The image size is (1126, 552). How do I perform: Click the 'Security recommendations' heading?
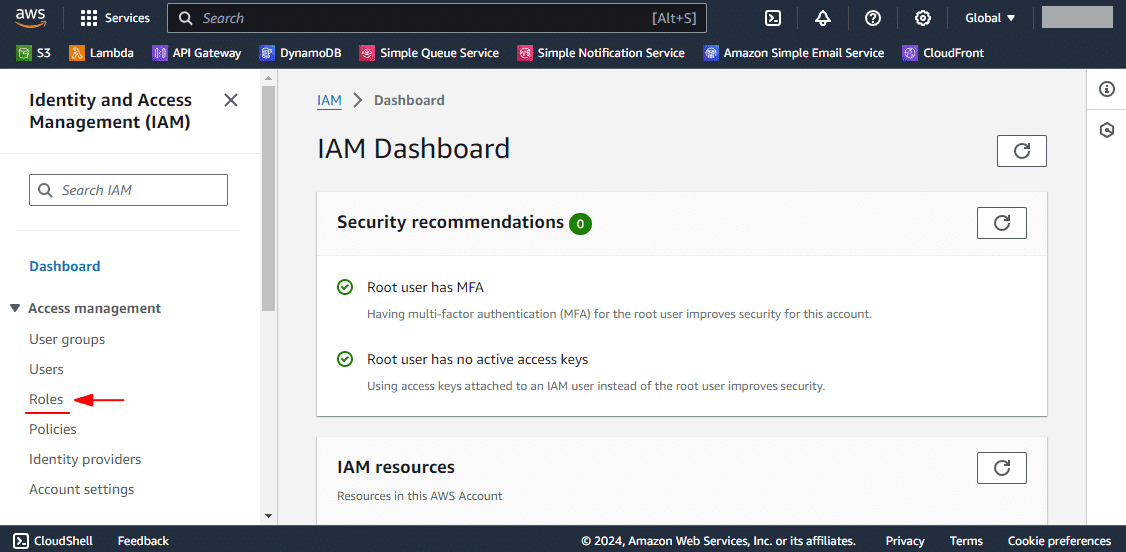[450, 223]
